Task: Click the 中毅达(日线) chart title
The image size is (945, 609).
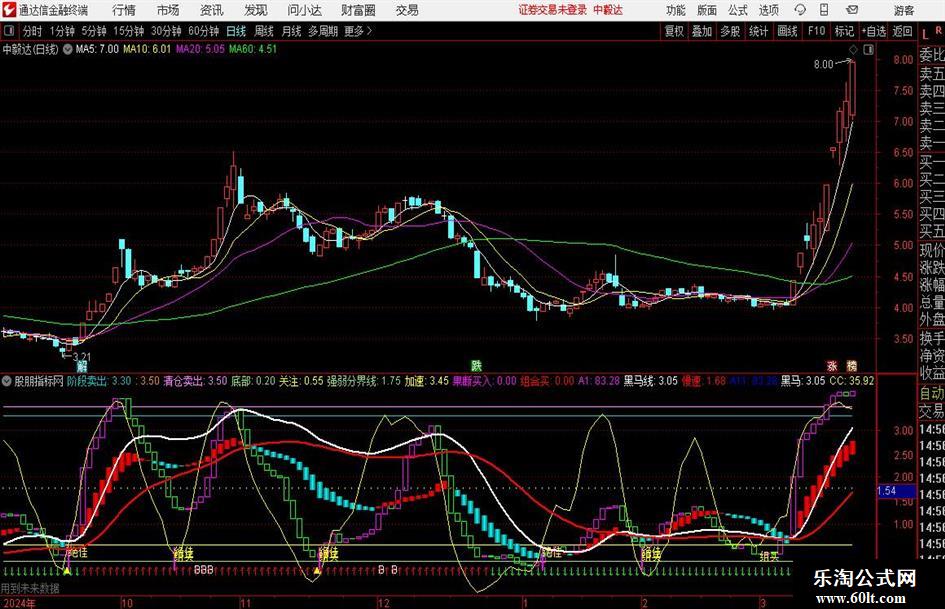Action: 30,49
